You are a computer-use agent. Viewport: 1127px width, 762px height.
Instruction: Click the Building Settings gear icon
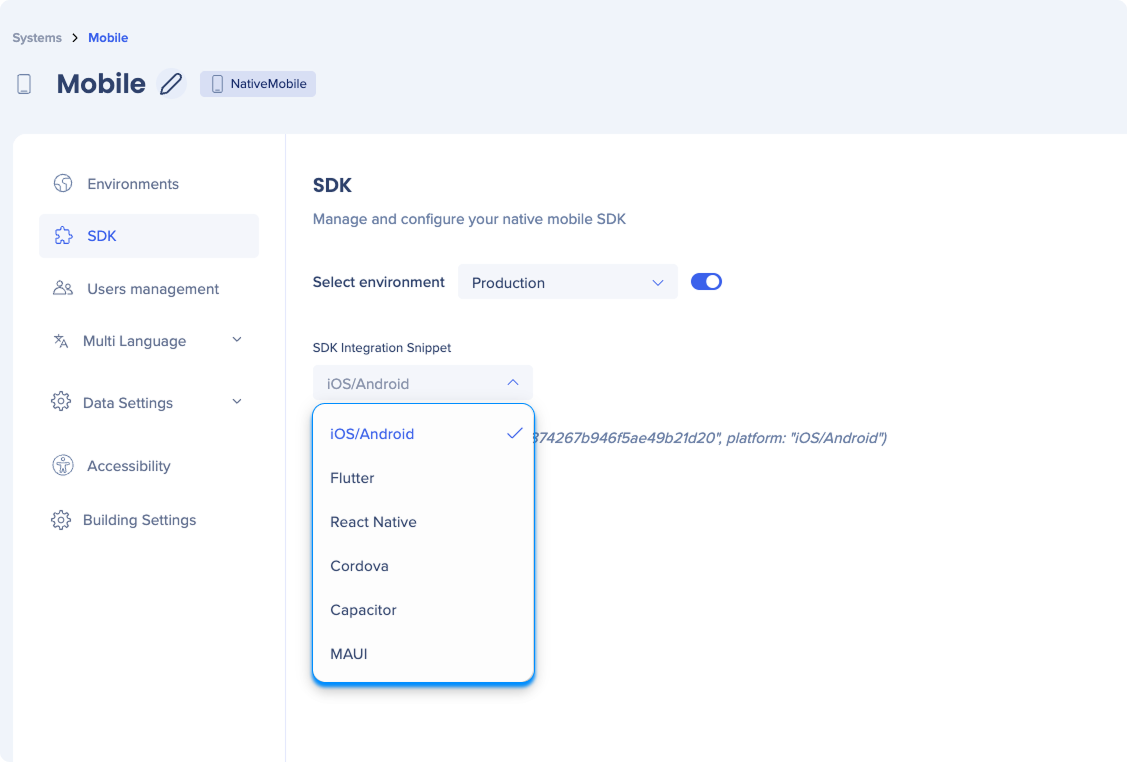(x=61, y=520)
